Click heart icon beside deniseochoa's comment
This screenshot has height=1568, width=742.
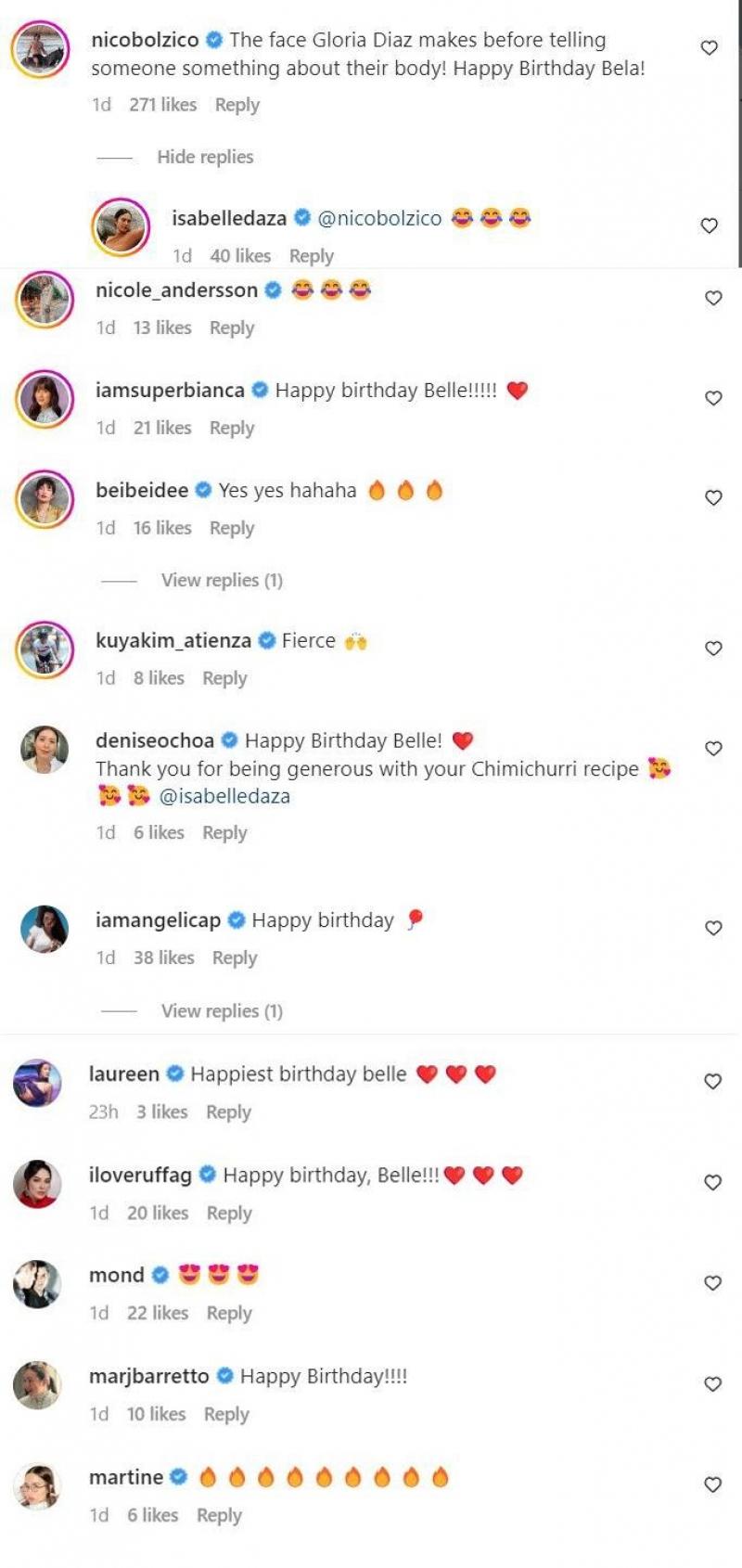pyautogui.click(x=713, y=749)
